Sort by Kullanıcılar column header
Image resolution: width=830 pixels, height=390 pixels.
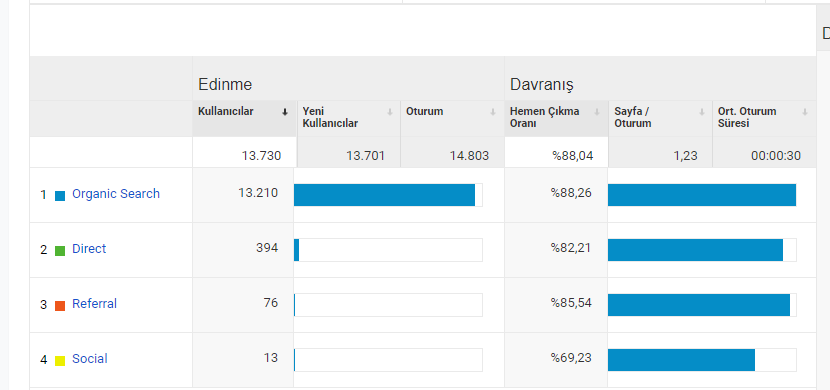point(245,119)
